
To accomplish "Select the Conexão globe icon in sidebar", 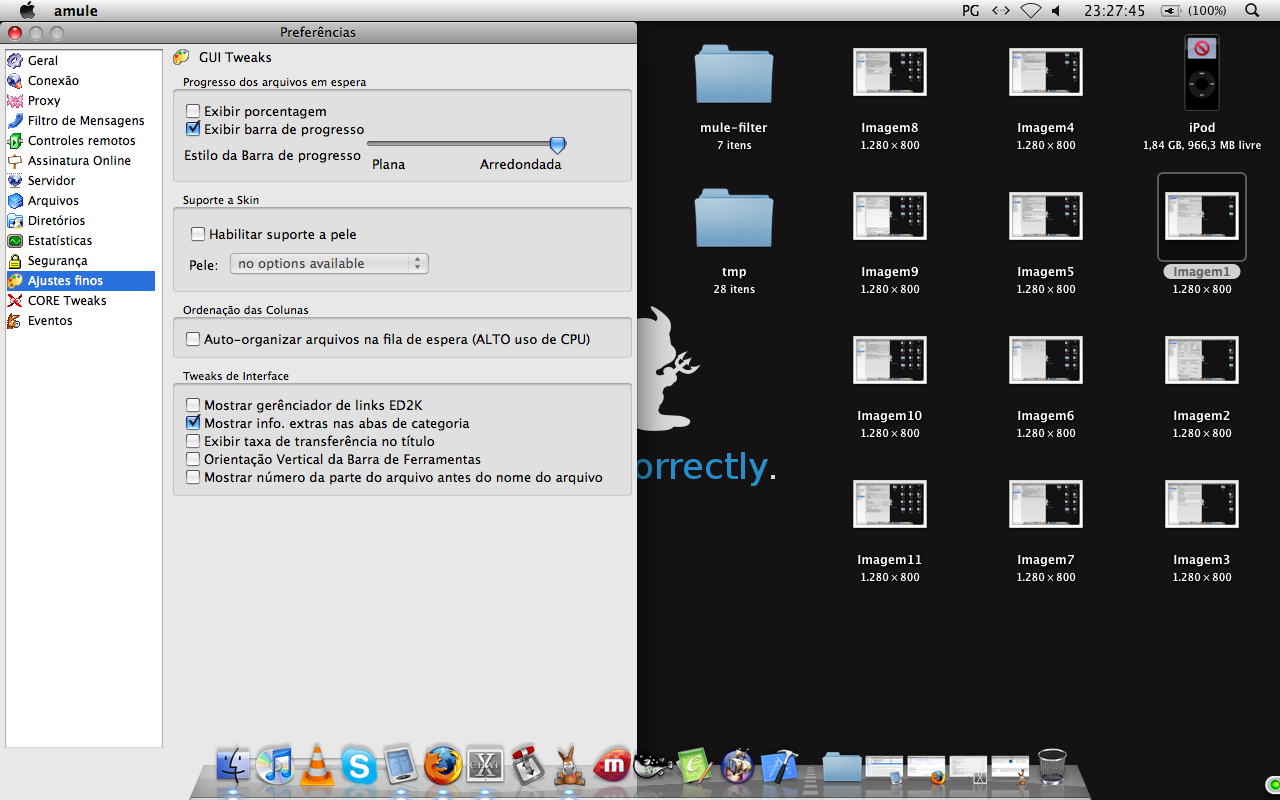I will pyautogui.click(x=15, y=81).
